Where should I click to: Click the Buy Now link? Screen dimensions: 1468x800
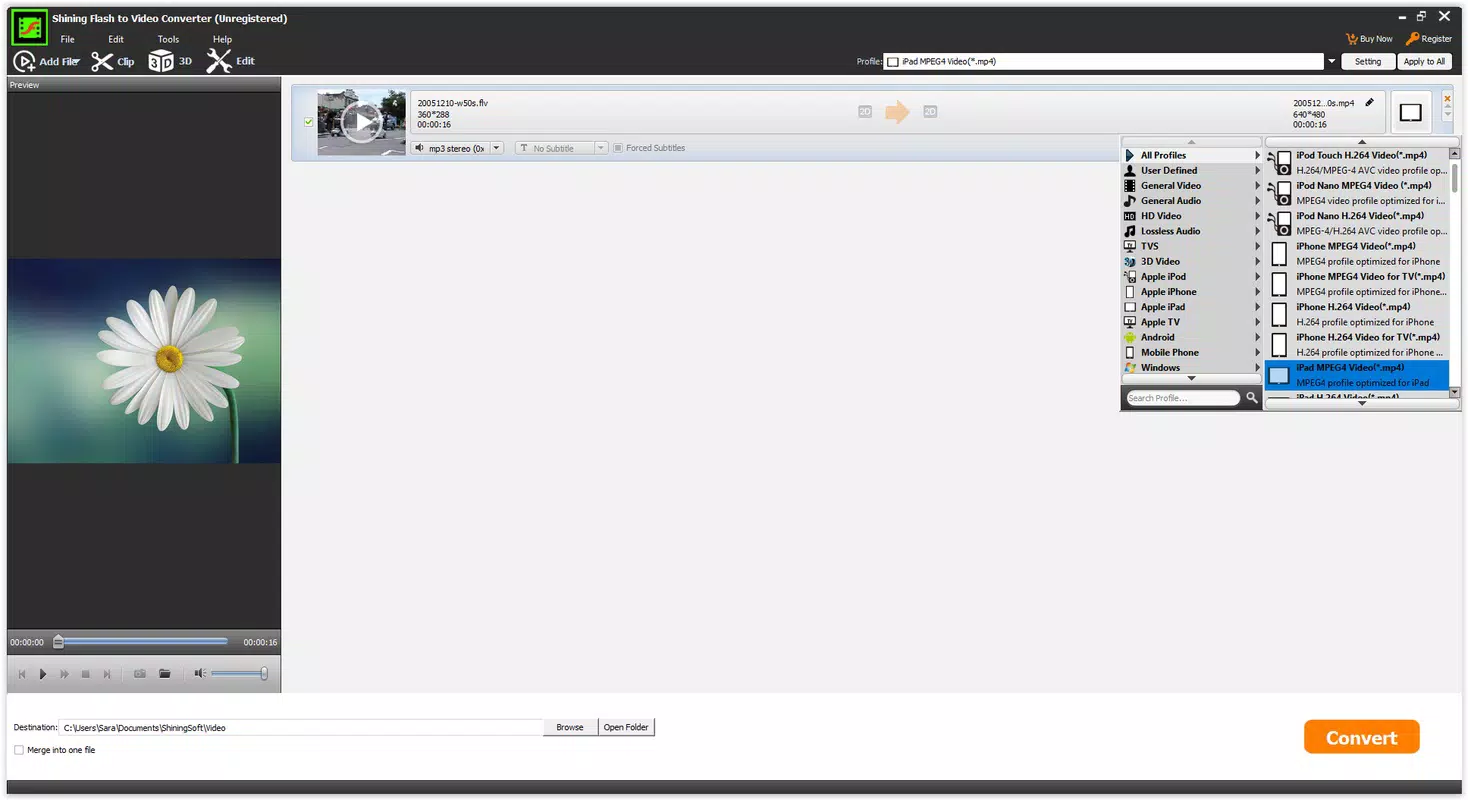coord(1376,39)
